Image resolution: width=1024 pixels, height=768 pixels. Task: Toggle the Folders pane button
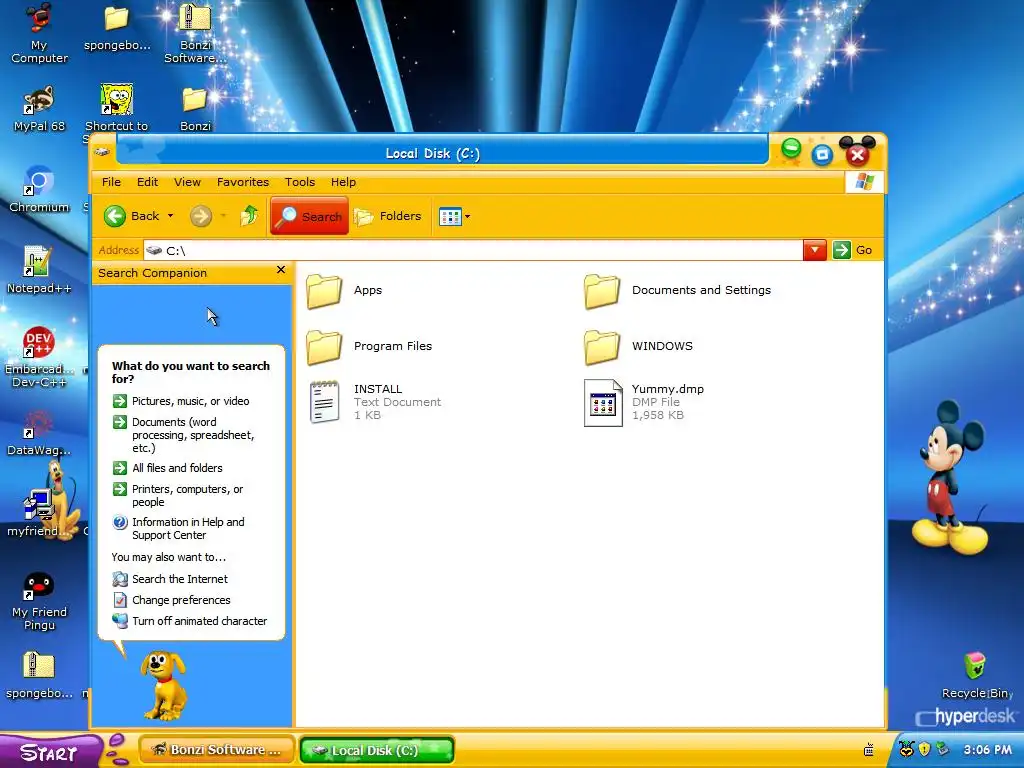(388, 216)
